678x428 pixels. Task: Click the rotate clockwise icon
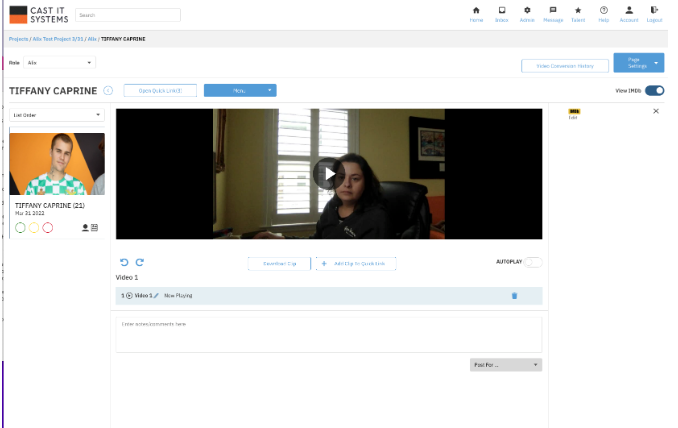tap(140, 262)
